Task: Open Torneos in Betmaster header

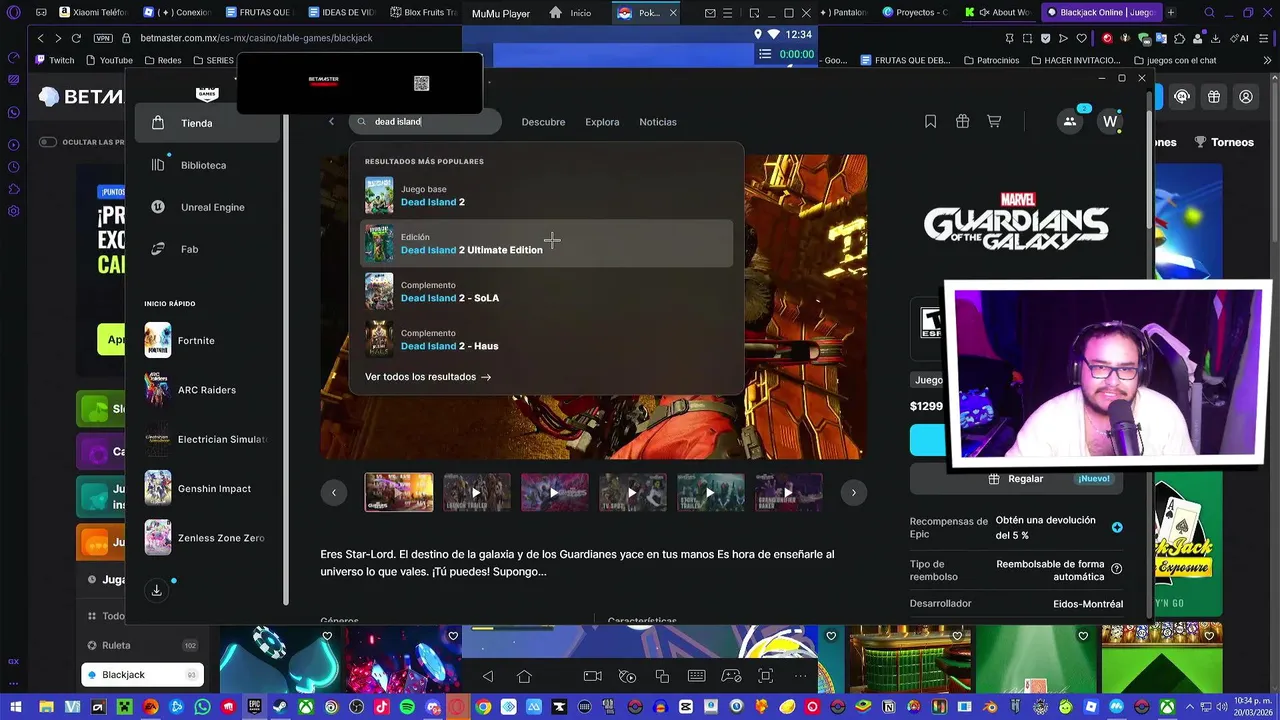Action: tap(1225, 142)
